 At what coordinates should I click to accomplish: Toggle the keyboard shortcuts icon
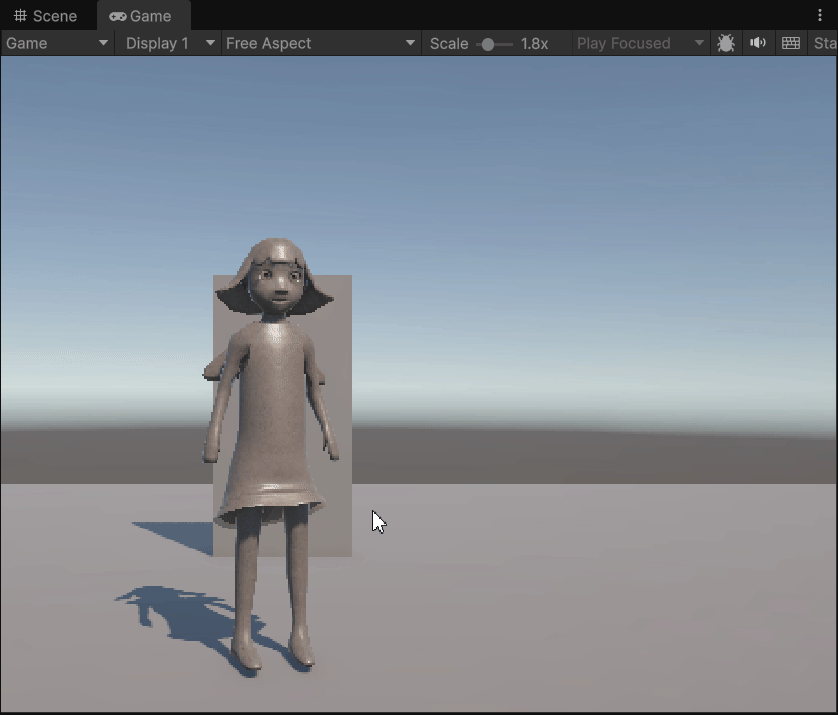(791, 43)
